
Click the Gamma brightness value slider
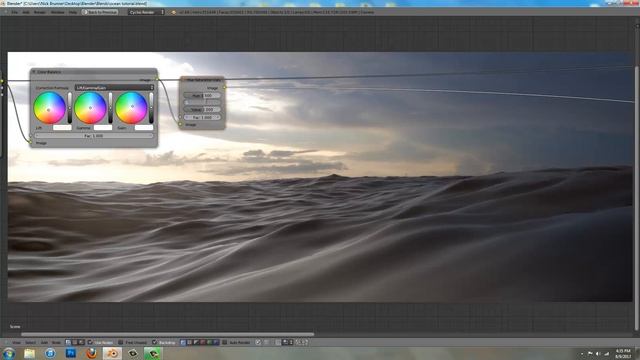click(110, 108)
